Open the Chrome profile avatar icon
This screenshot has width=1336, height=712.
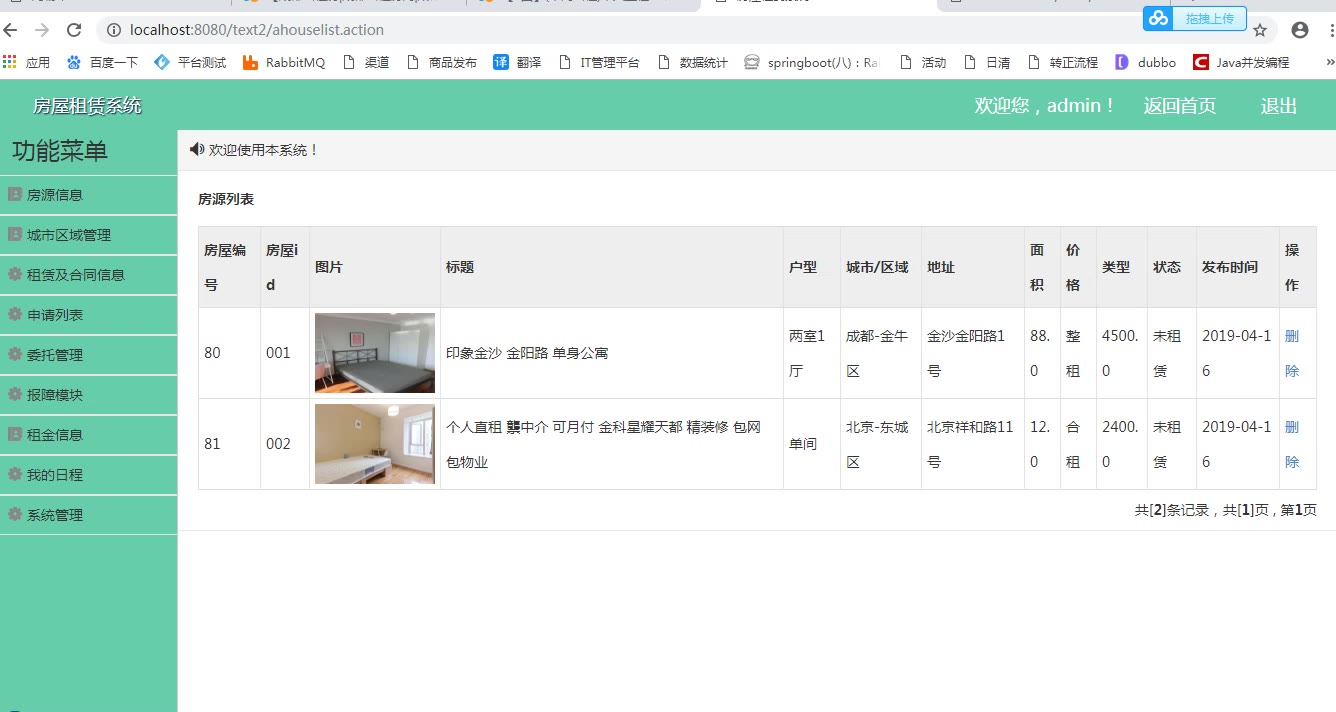1300,30
